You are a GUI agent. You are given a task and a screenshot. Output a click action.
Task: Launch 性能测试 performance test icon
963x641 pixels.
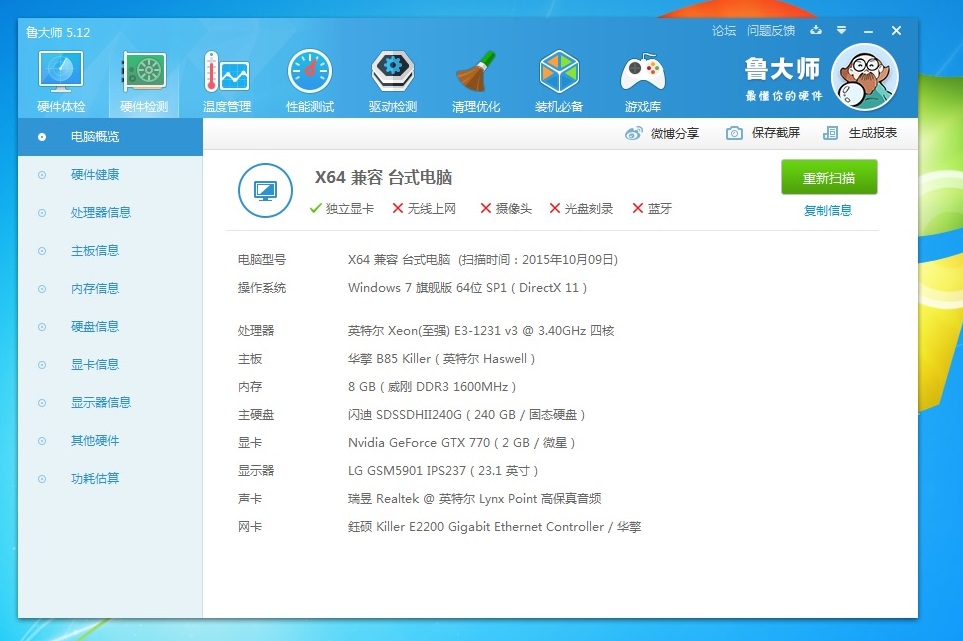tap(310, 81)
